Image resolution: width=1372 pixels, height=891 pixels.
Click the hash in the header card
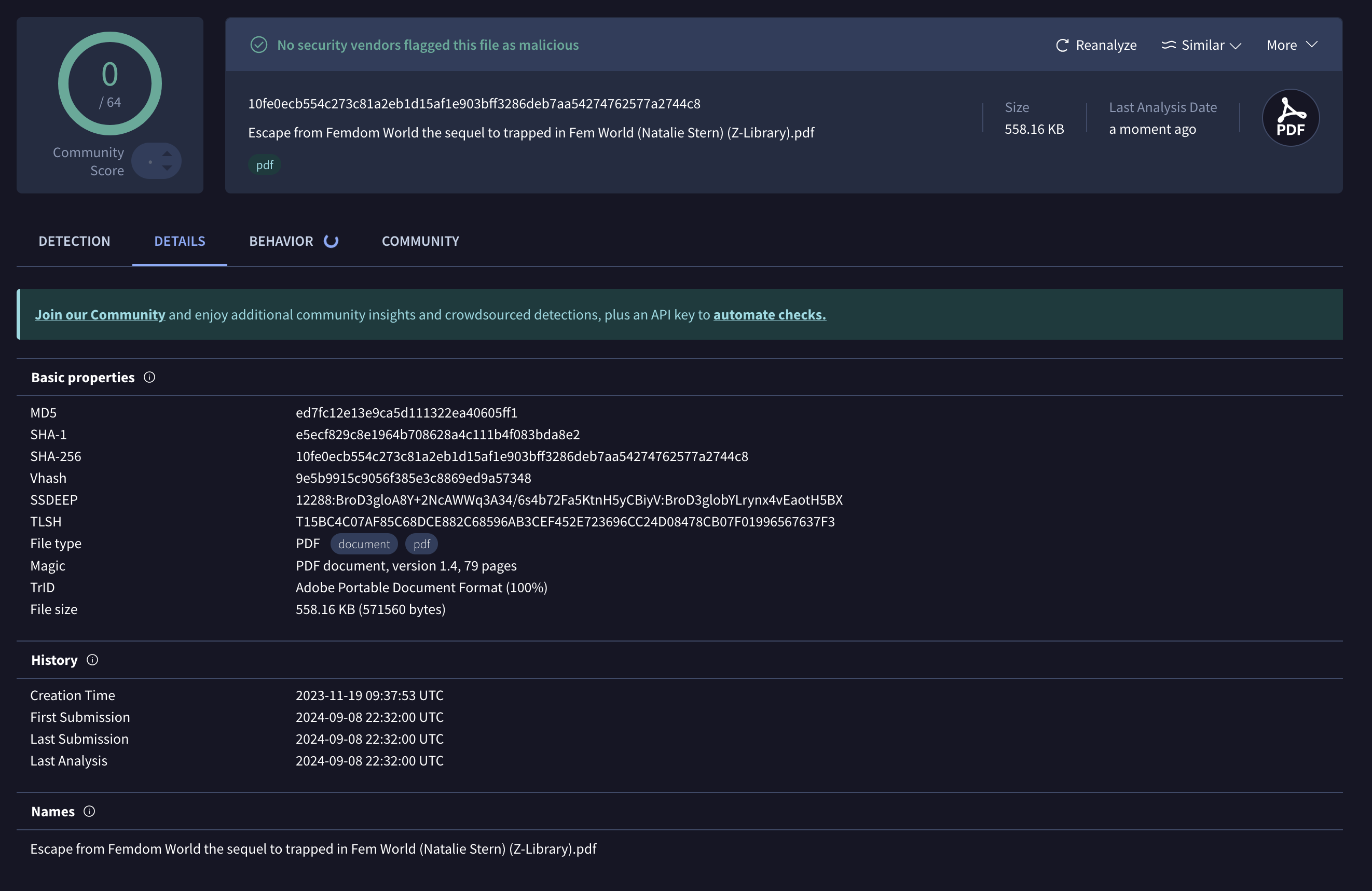click(x=474, y=104)
